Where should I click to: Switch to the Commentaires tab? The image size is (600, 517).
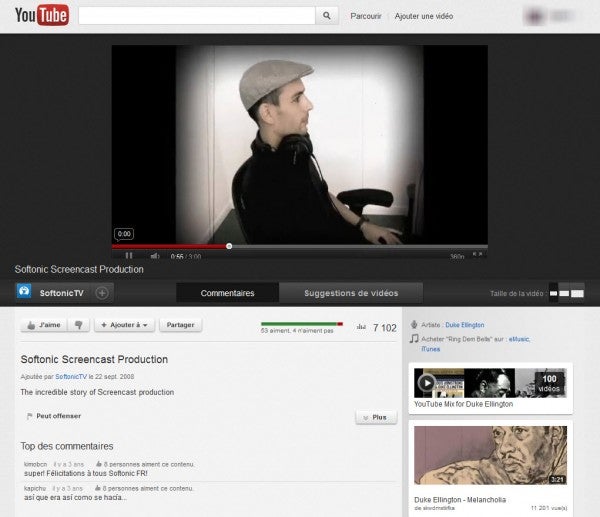tap(227, 293)
